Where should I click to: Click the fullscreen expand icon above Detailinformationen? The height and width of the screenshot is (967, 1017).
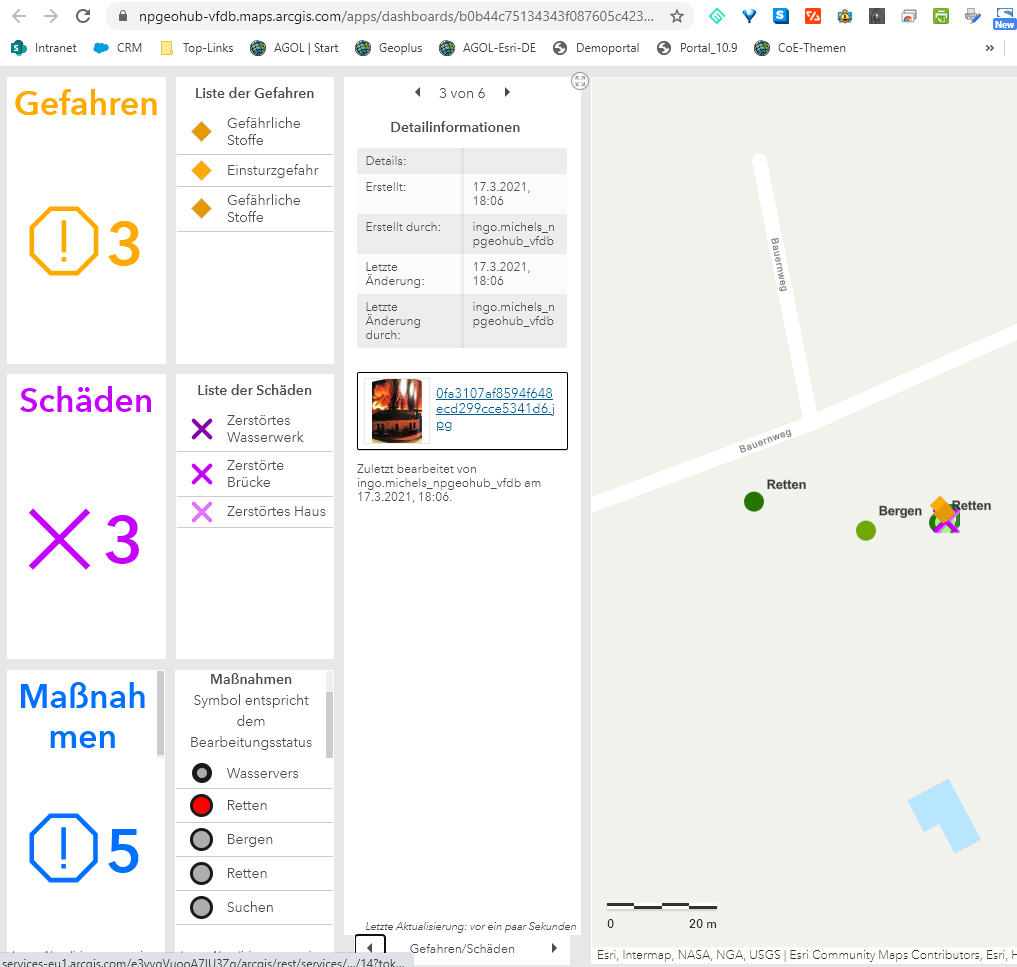pos(580,81)
